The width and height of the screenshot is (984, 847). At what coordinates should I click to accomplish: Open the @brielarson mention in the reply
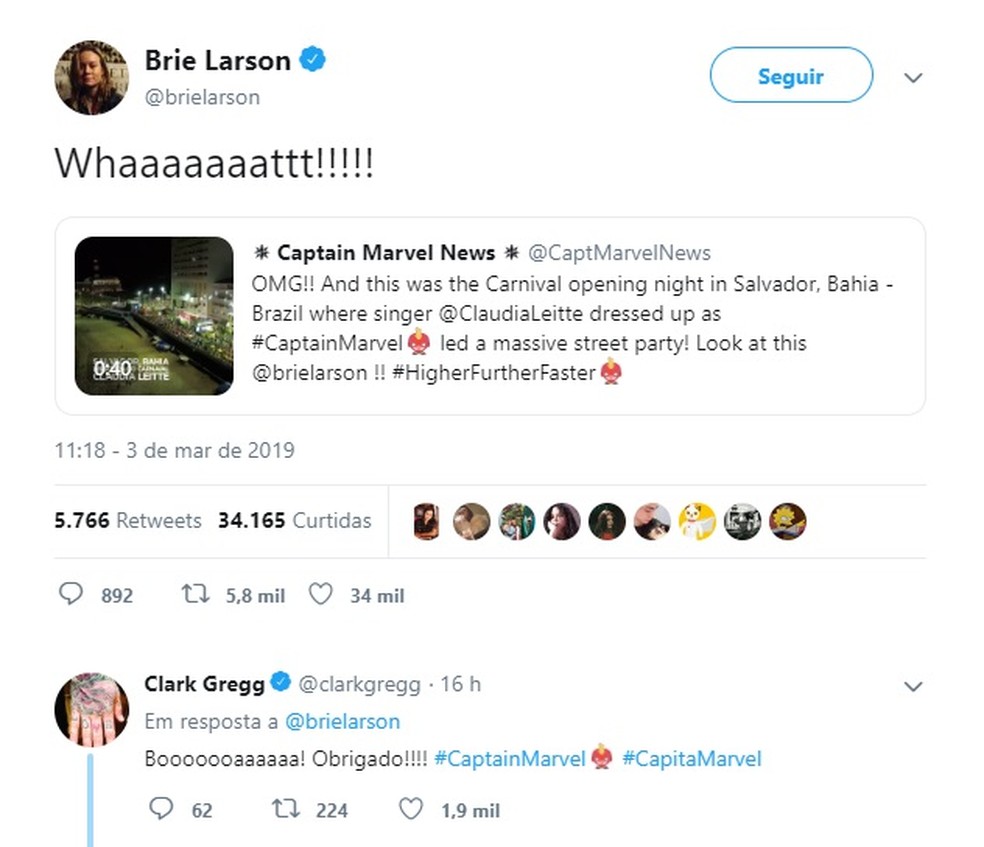(x=342, y=722)
